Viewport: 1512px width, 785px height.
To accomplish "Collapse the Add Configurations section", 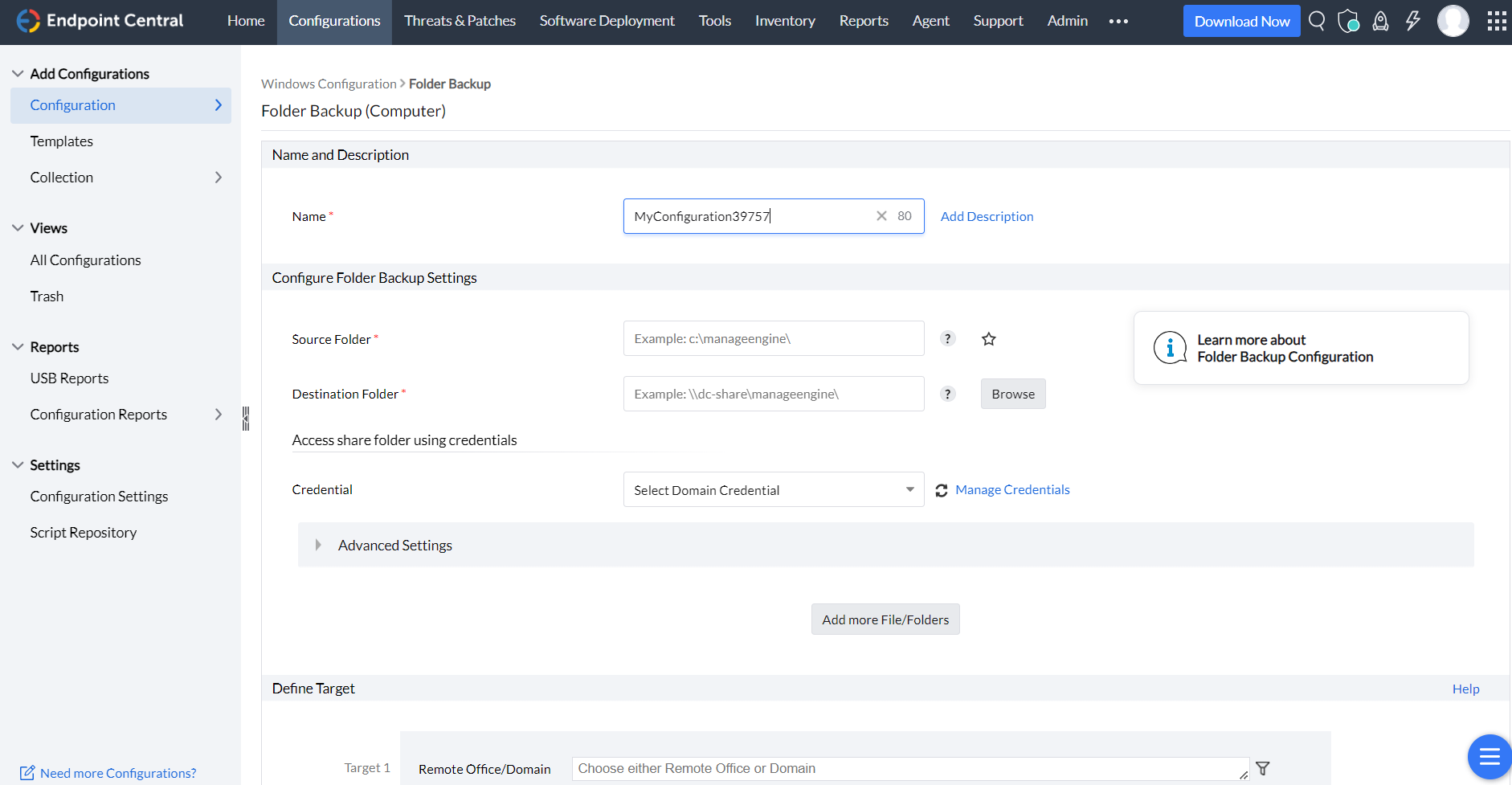I will [x=18, y=72].
